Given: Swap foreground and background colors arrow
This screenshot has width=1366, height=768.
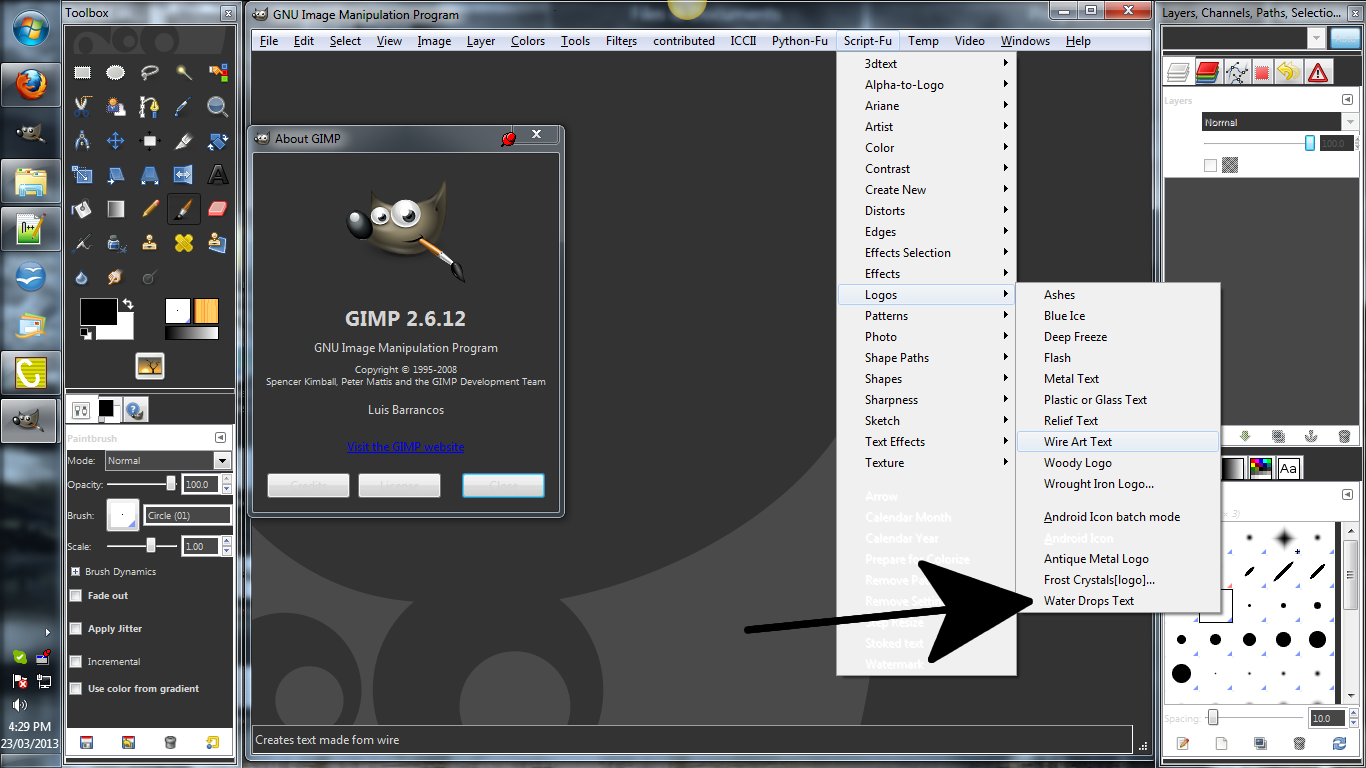Looking at the screenshot, I should [x=127, y=304].
